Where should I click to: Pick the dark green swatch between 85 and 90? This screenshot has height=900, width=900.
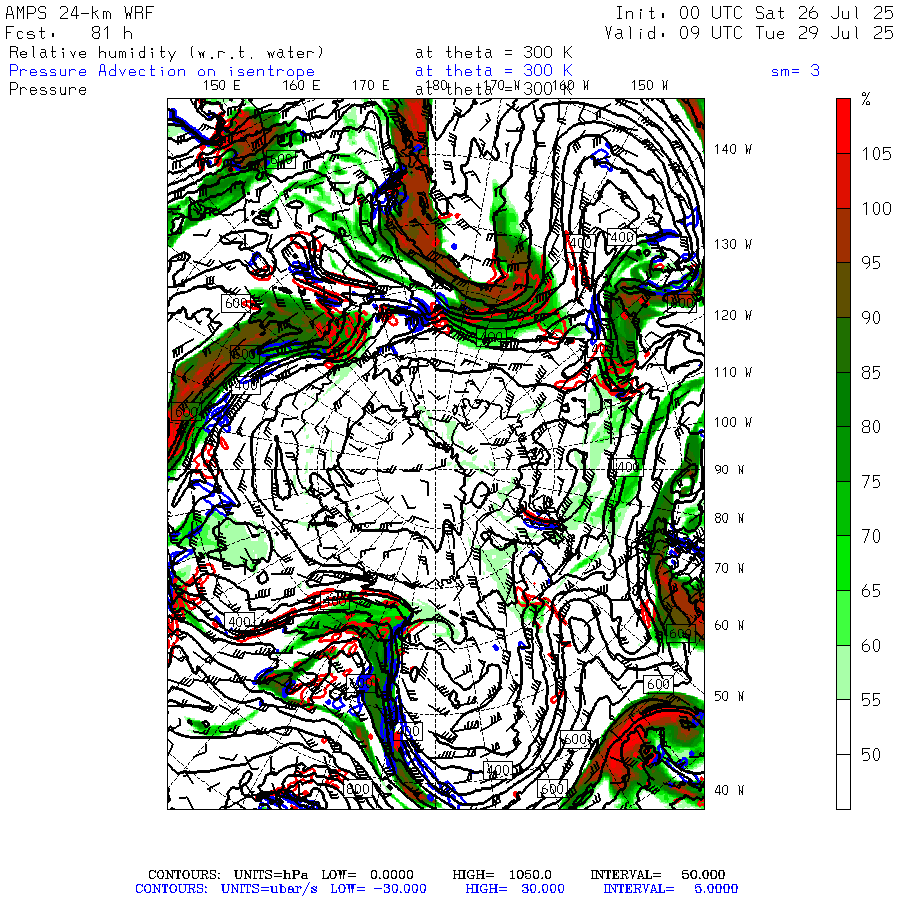pos(843,344)
